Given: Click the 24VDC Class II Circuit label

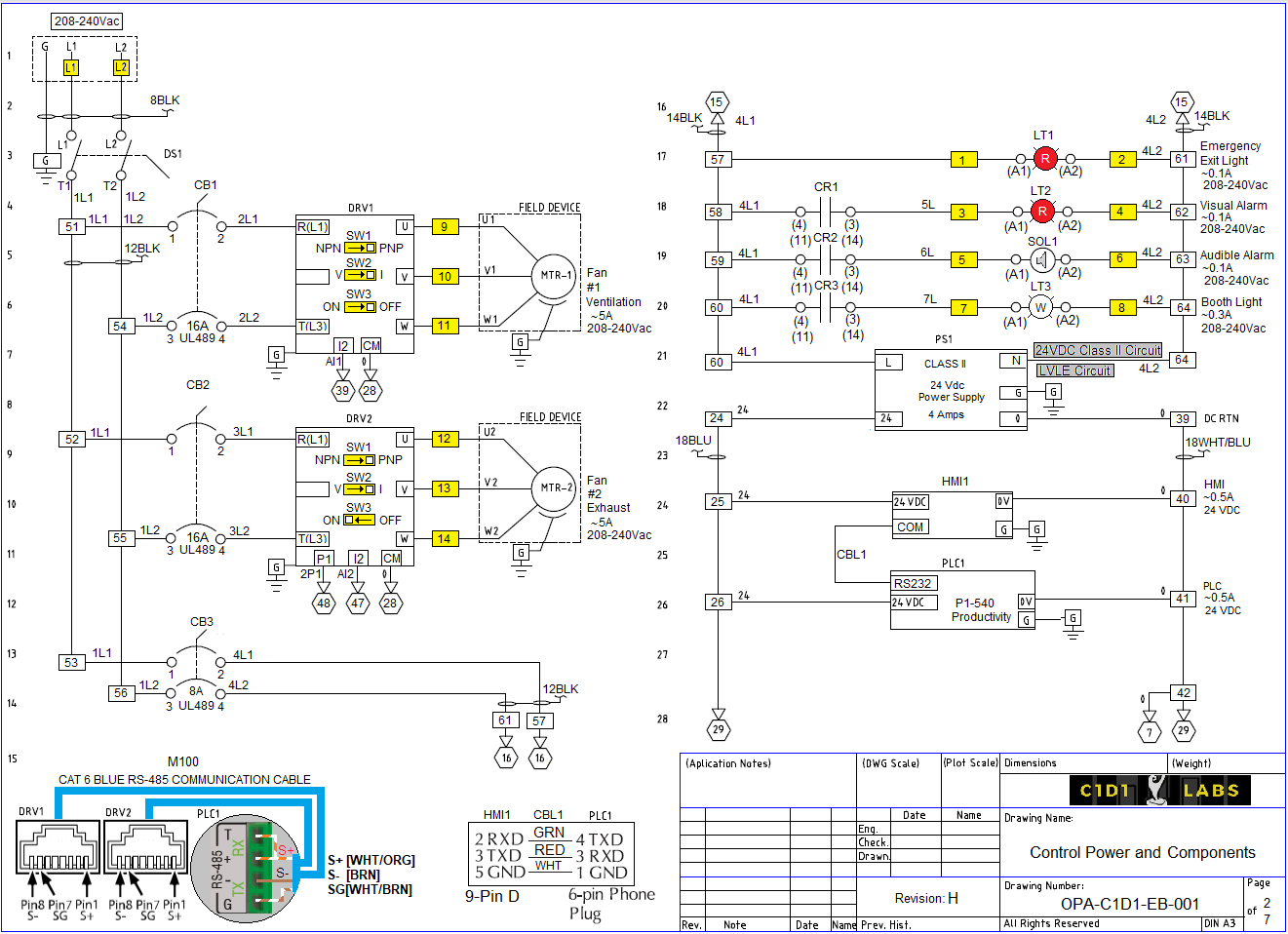Looking at the screenshot, I should click(1098, 350).
